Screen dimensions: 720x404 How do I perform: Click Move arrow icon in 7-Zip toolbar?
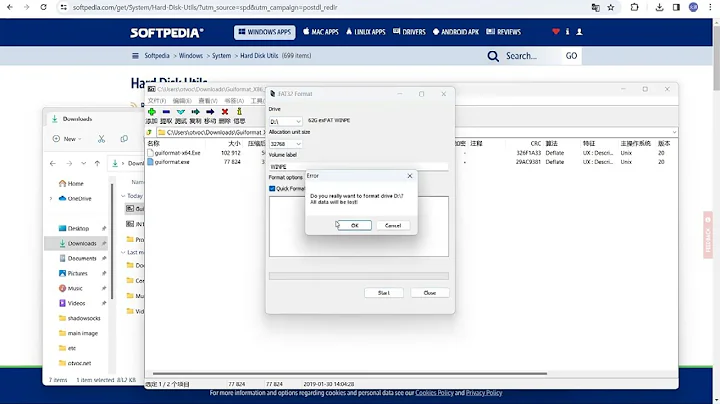210,112
